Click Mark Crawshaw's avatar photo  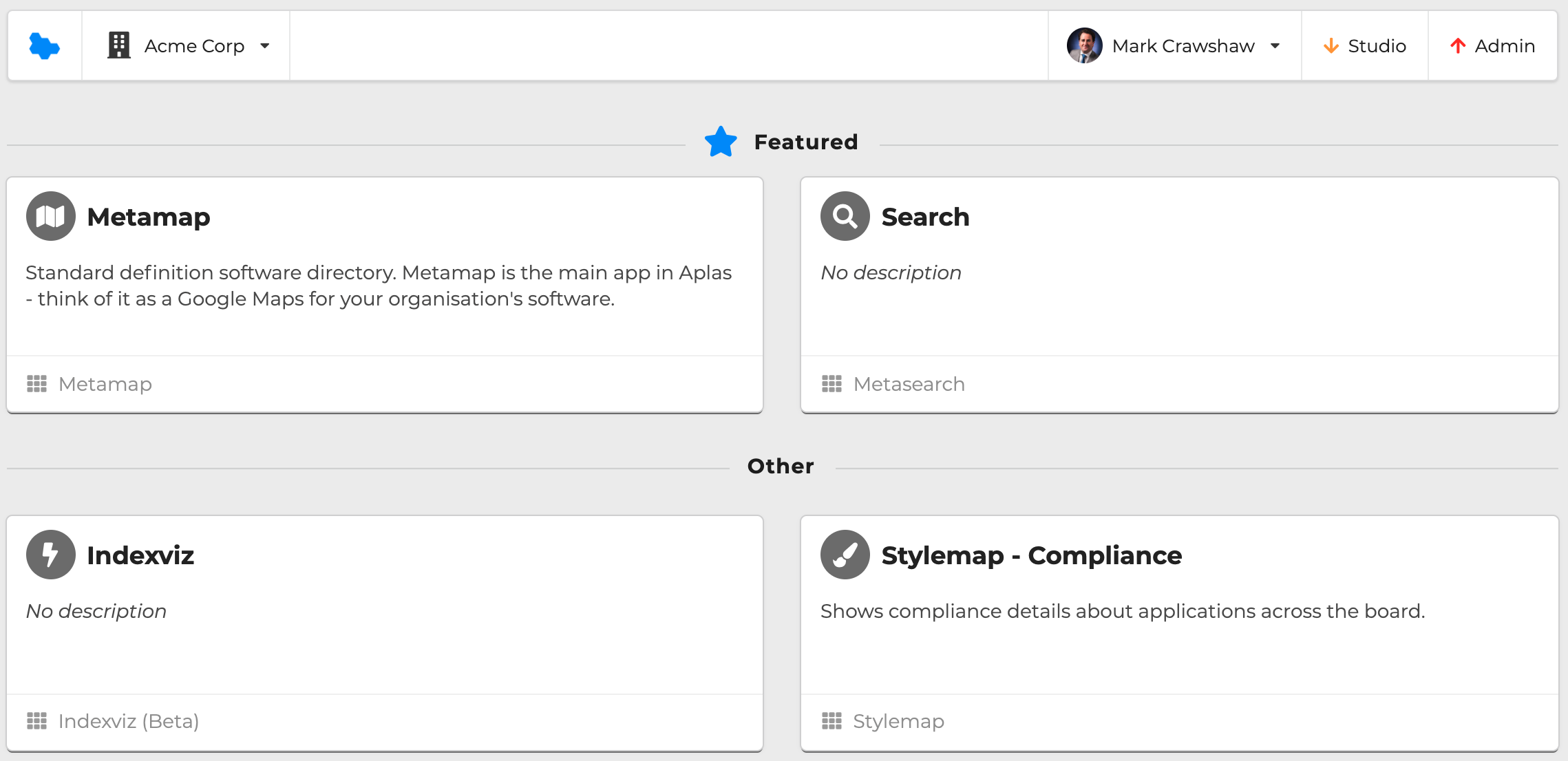click(x=1084, y=46)
